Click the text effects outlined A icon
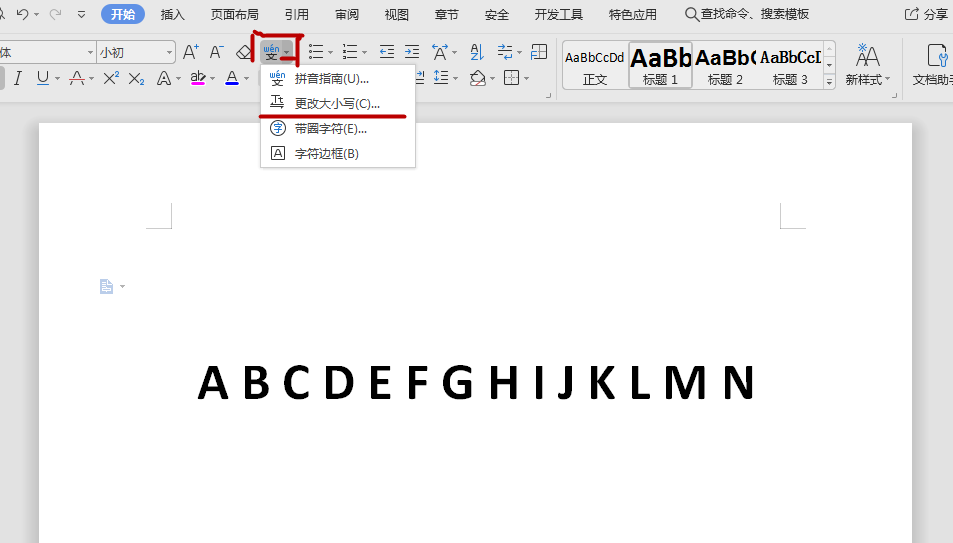The image size is (953, 543). [163, 78]
